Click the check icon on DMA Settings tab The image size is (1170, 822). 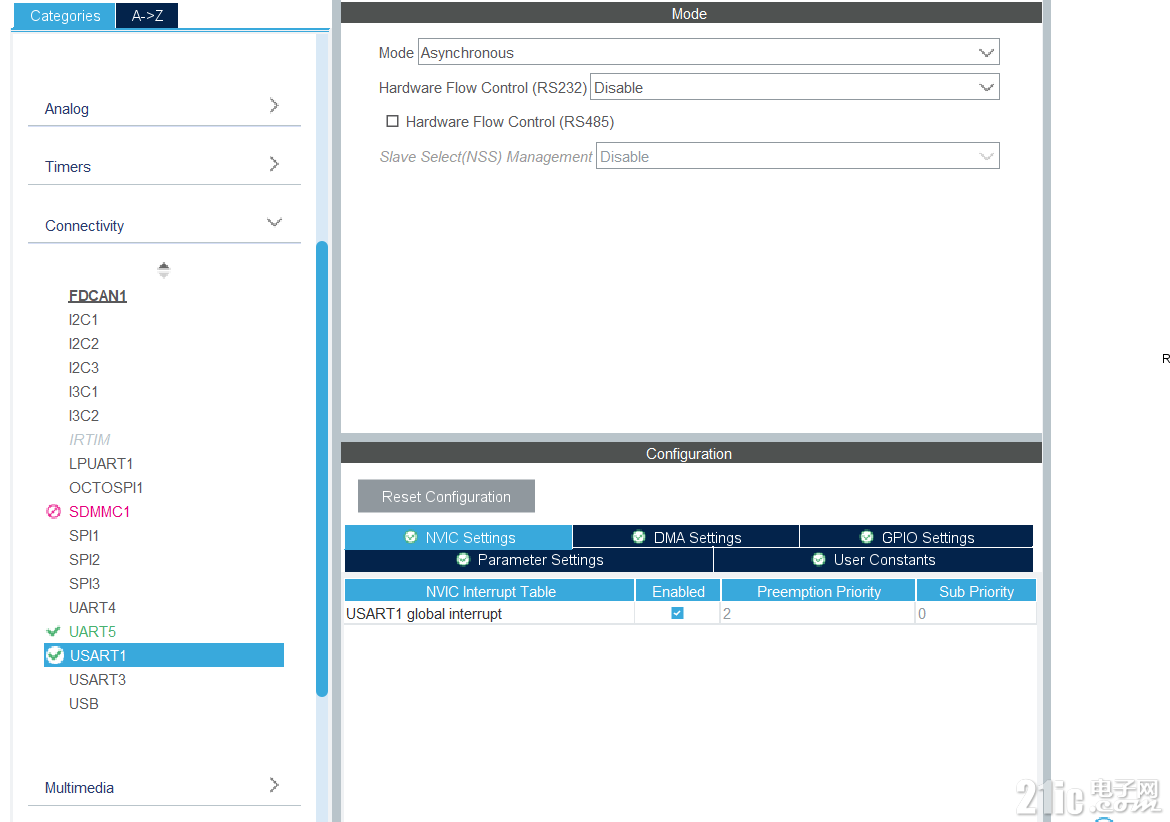[639, 537]
